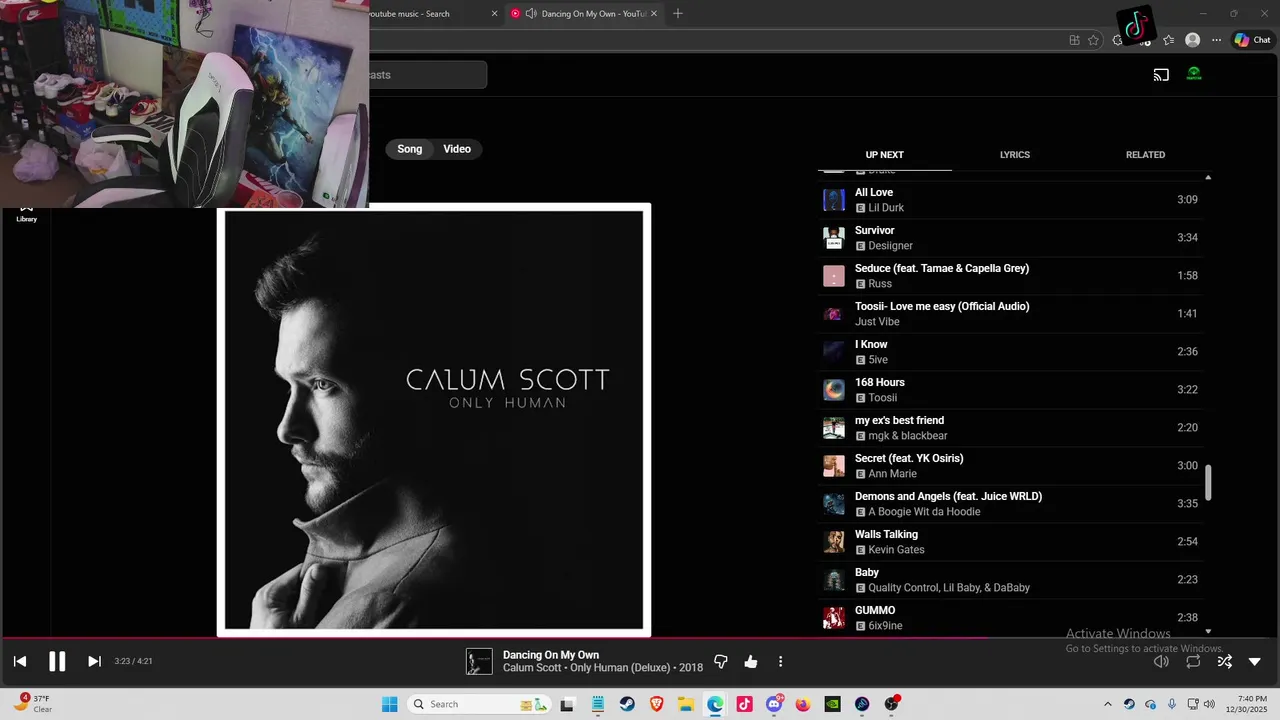Select Walls Talking by Kevin Gates

coord(1010,542)
